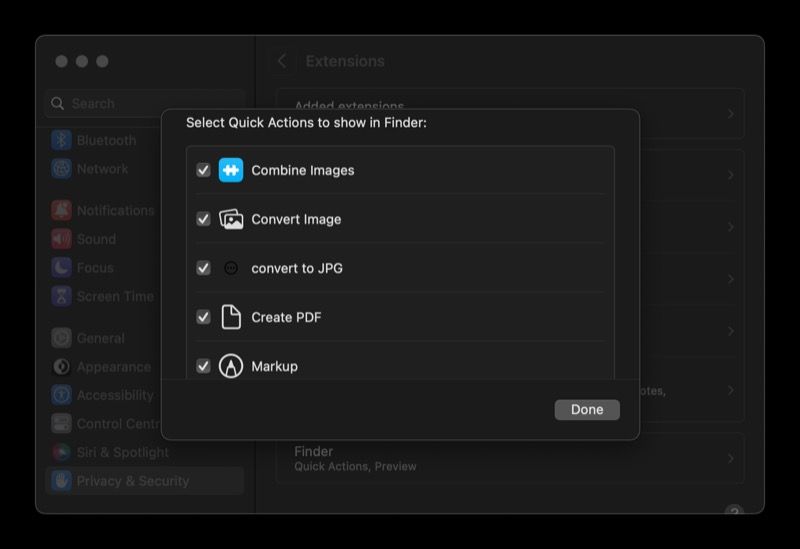This screenshot has height=549, width=800.
Task: Click the Added extensions row text
Action: [x=349, y=105]
